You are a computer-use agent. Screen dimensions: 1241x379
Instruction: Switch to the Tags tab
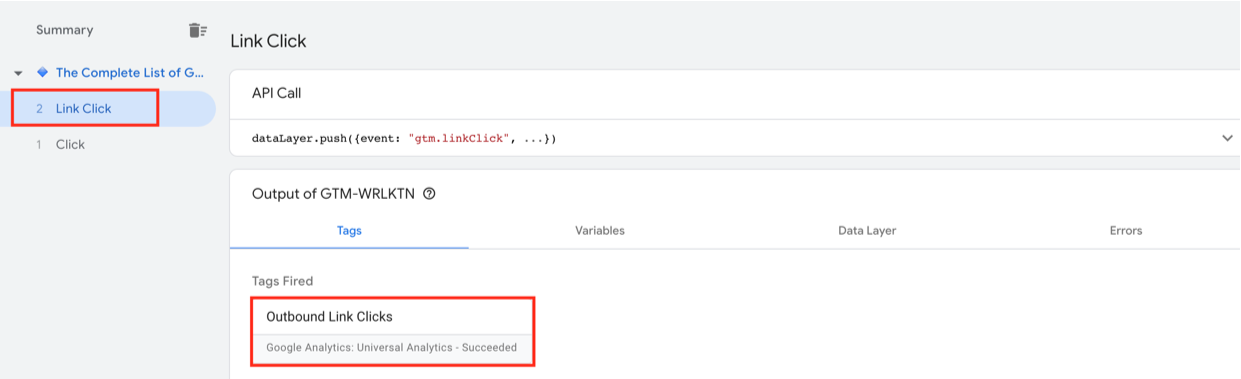(x=349, y=230)
